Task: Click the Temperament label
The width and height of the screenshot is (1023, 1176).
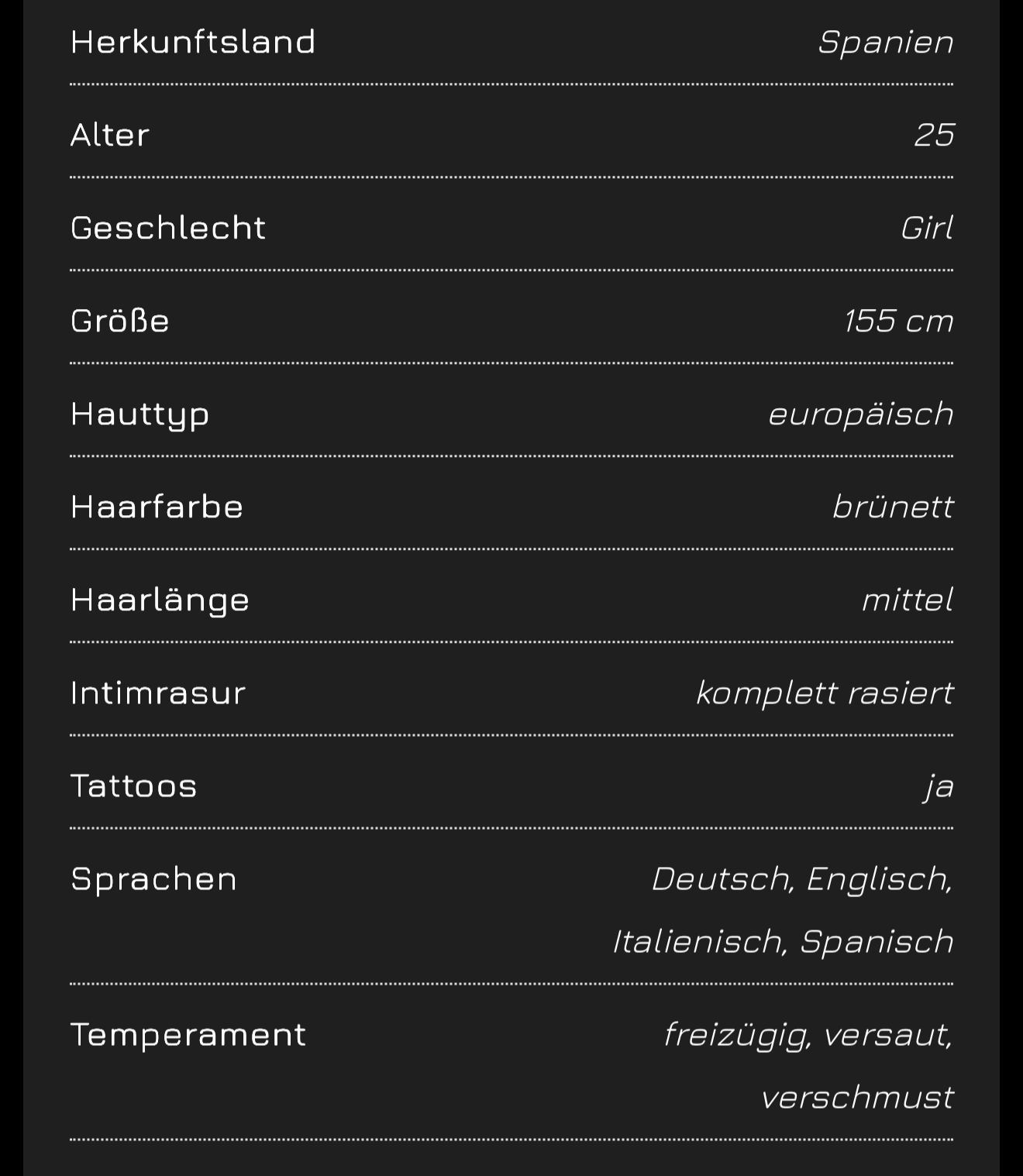Action: (188, 1034)
